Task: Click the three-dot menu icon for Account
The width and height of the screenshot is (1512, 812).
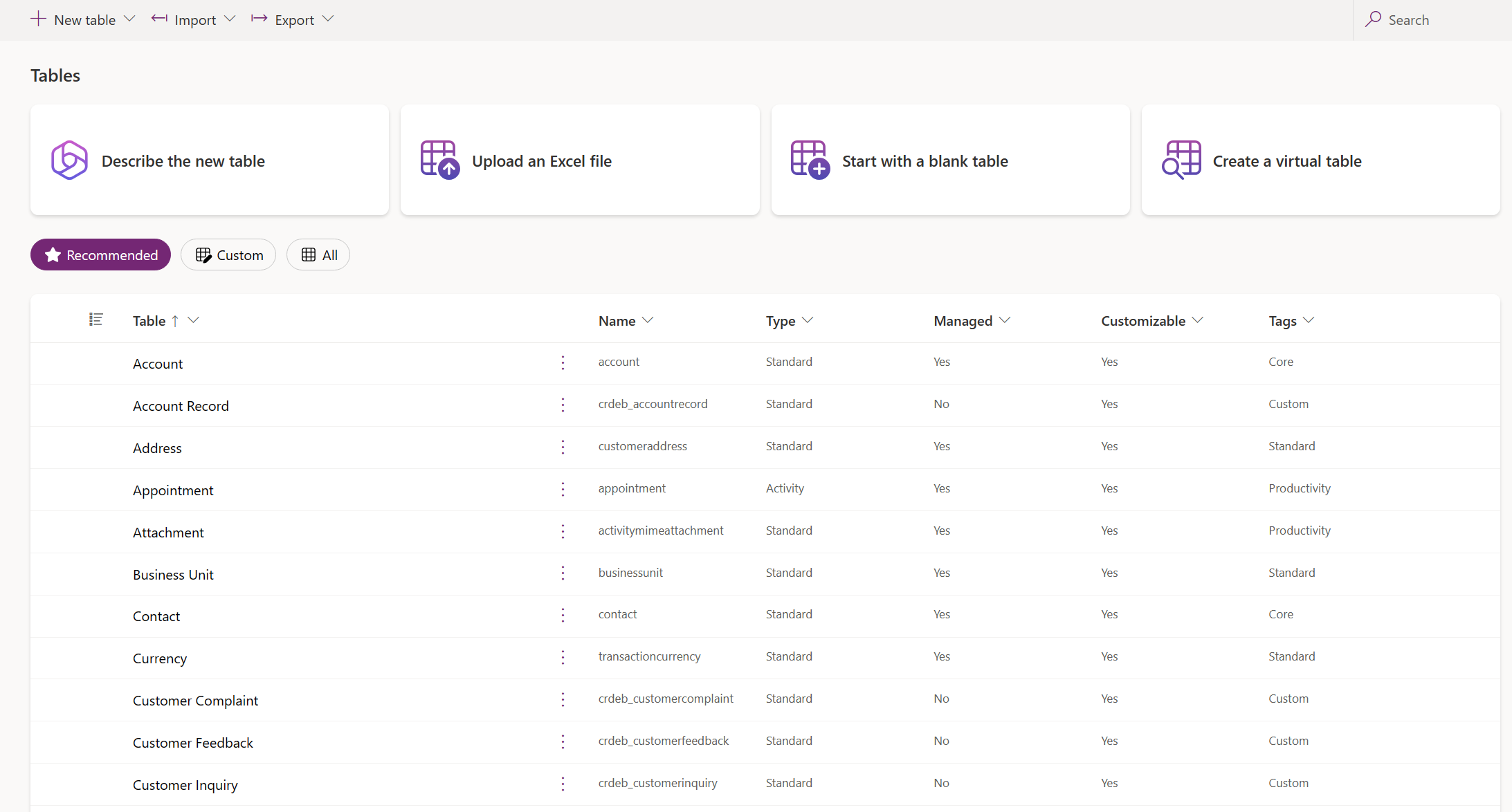Action: click(563, 363)
